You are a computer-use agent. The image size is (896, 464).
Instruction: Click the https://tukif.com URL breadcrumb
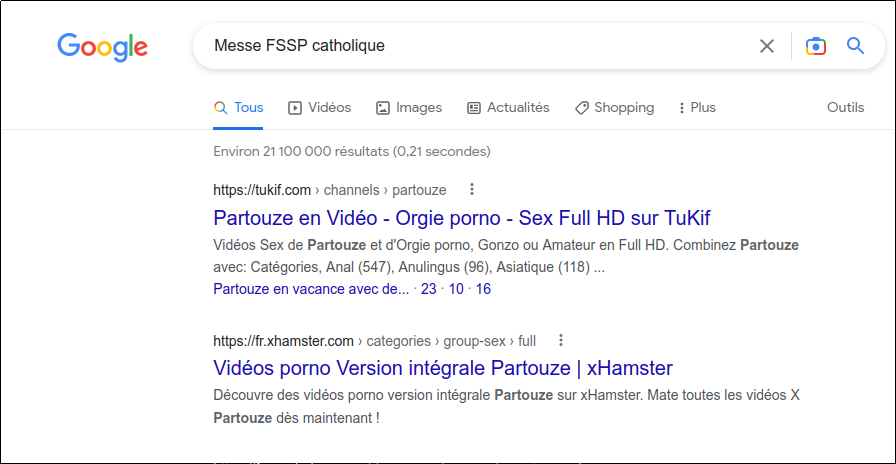pyautogui.click(x=330, y=190)
